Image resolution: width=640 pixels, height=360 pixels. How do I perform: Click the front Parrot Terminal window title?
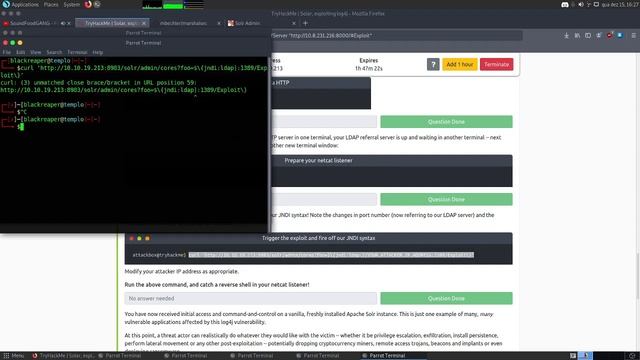pos(143,43)
